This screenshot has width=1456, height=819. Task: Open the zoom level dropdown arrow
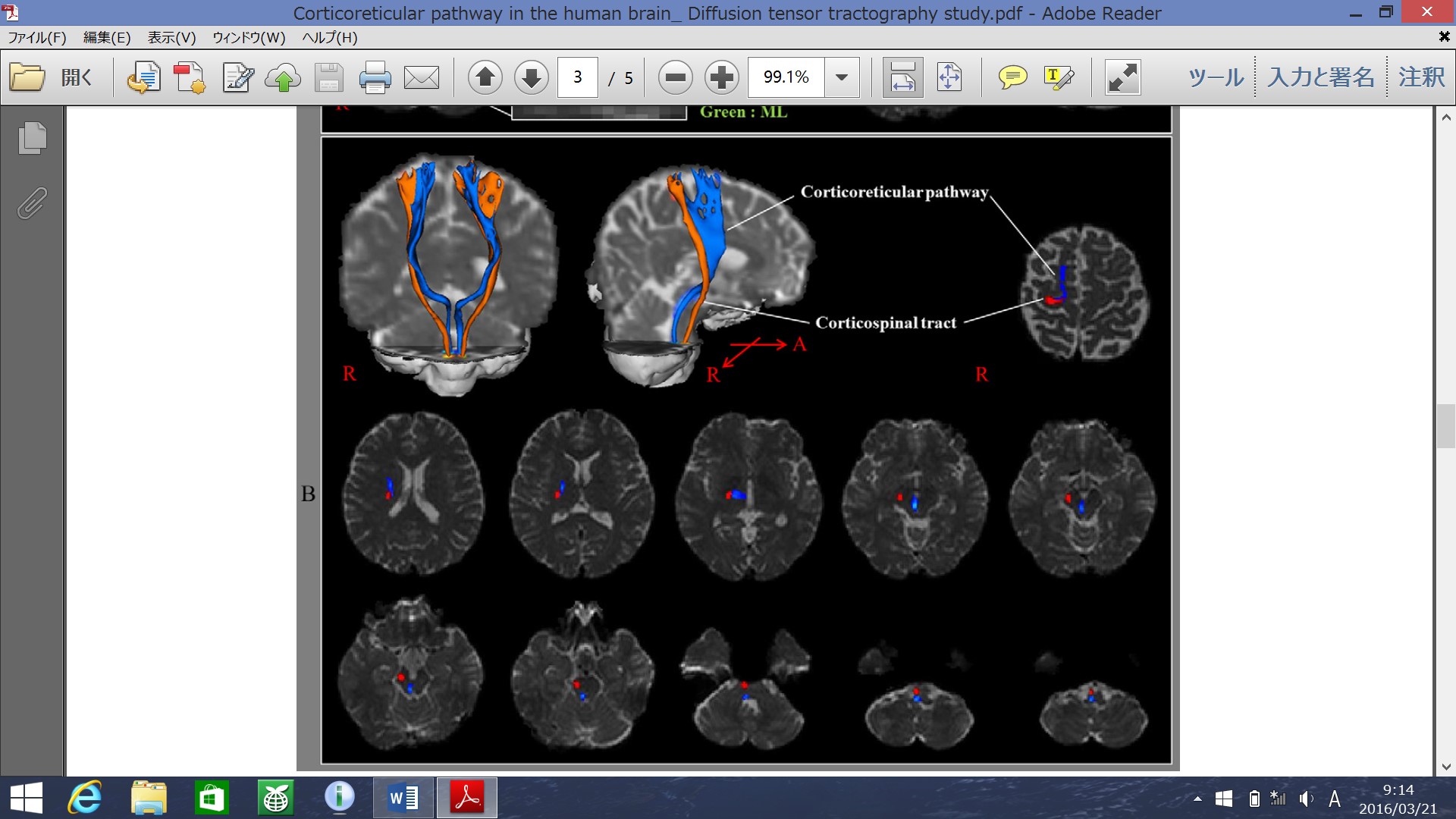click(842, 77)
